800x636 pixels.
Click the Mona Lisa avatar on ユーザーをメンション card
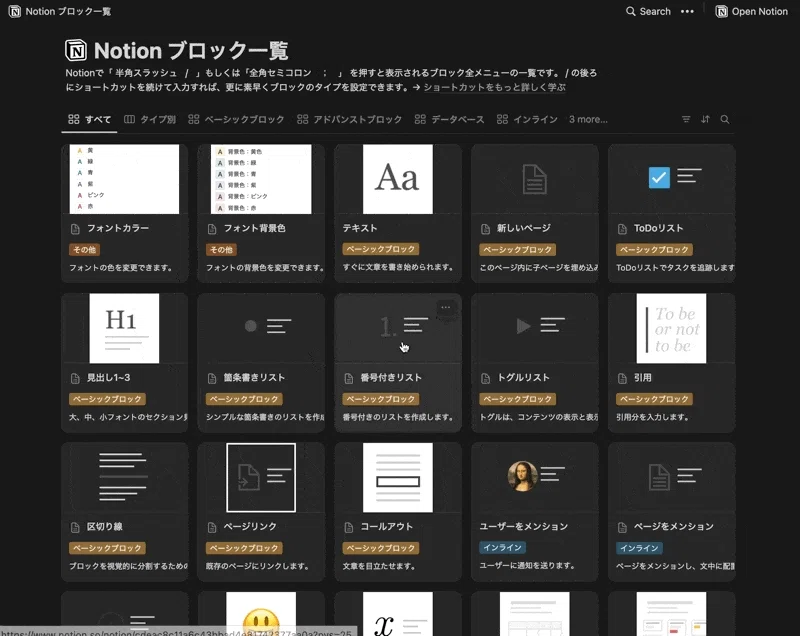point(522,476)
